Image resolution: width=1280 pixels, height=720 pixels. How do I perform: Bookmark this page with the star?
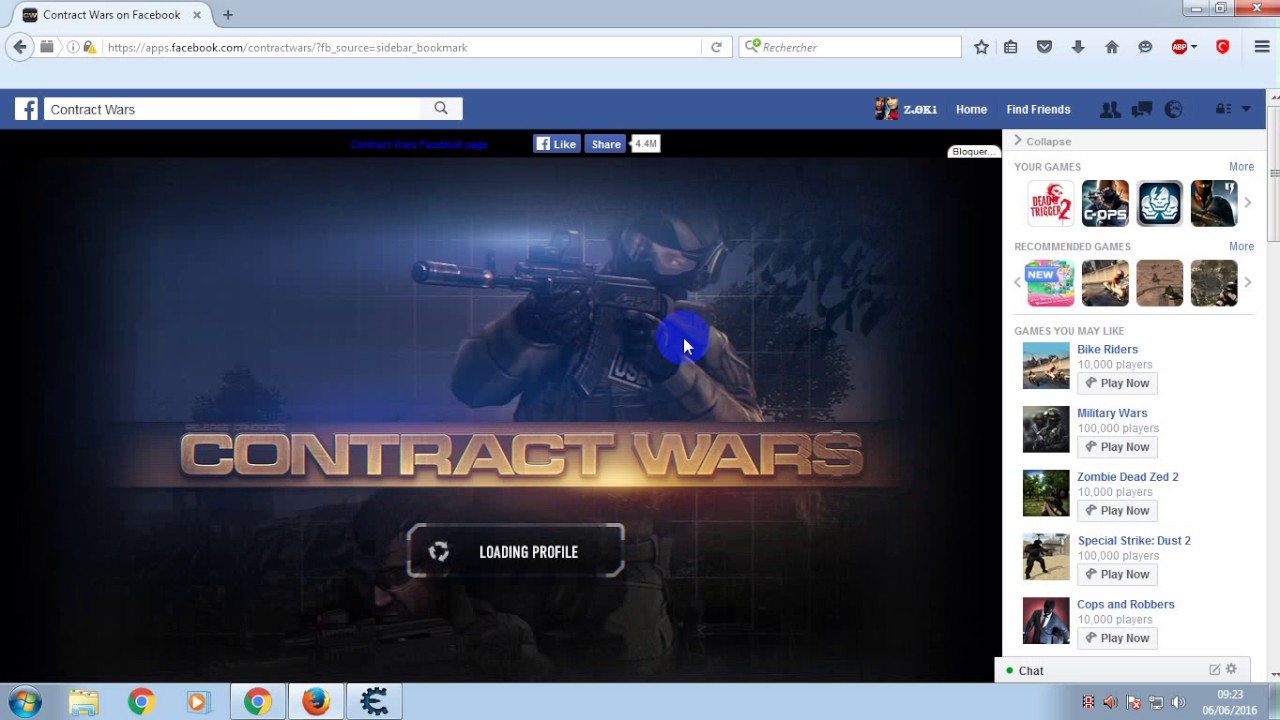981,47
